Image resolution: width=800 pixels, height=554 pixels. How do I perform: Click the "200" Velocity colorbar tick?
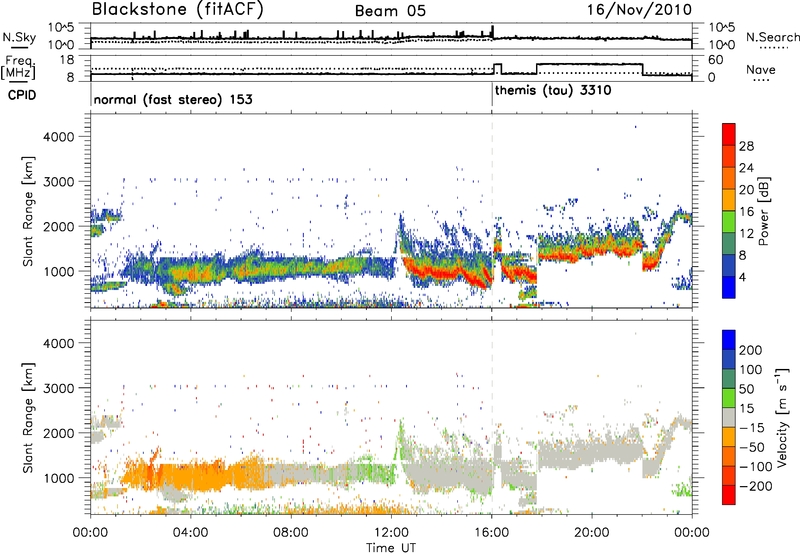pyautogui.click(x=751, y=350)
